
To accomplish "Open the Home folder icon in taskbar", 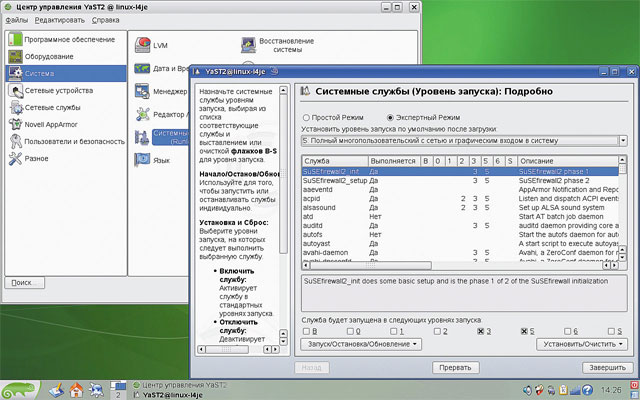I will (76, 391).
